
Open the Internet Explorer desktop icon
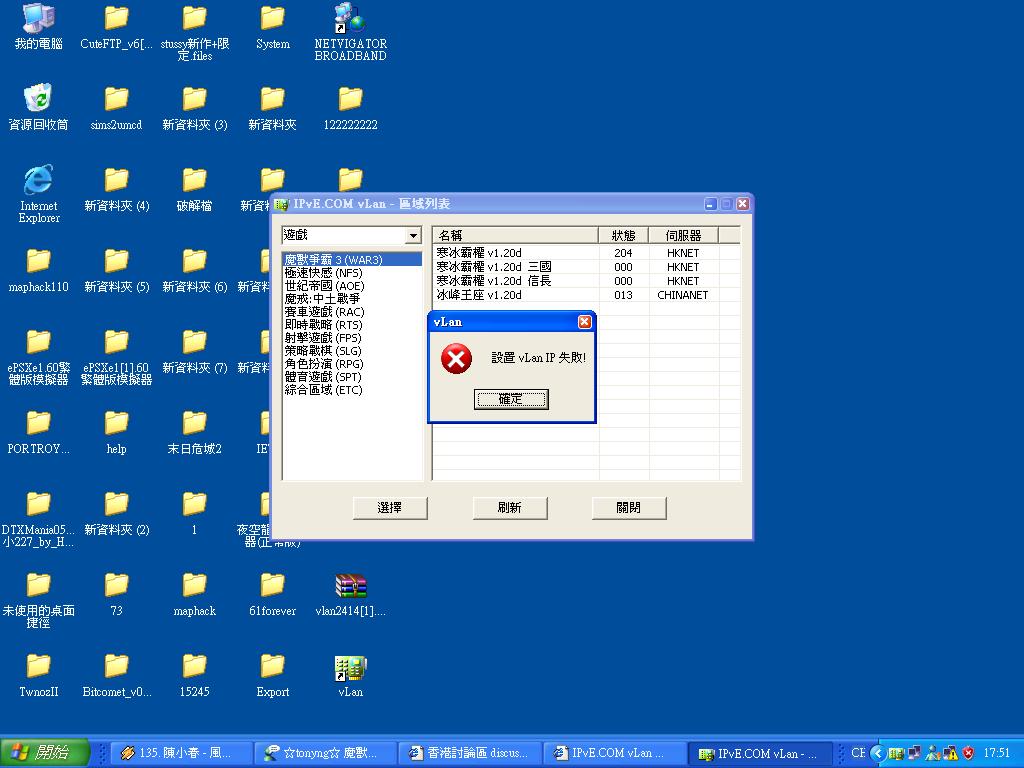point(38,183)
